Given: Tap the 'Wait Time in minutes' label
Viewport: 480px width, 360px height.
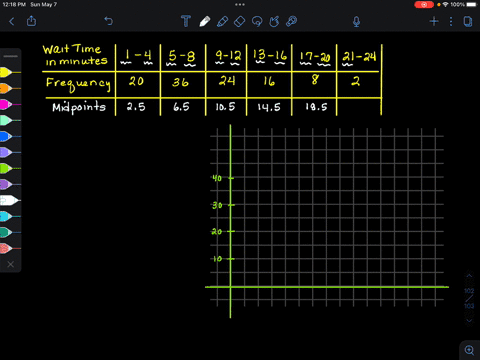Looking at the screenshot, I should 75,55.
